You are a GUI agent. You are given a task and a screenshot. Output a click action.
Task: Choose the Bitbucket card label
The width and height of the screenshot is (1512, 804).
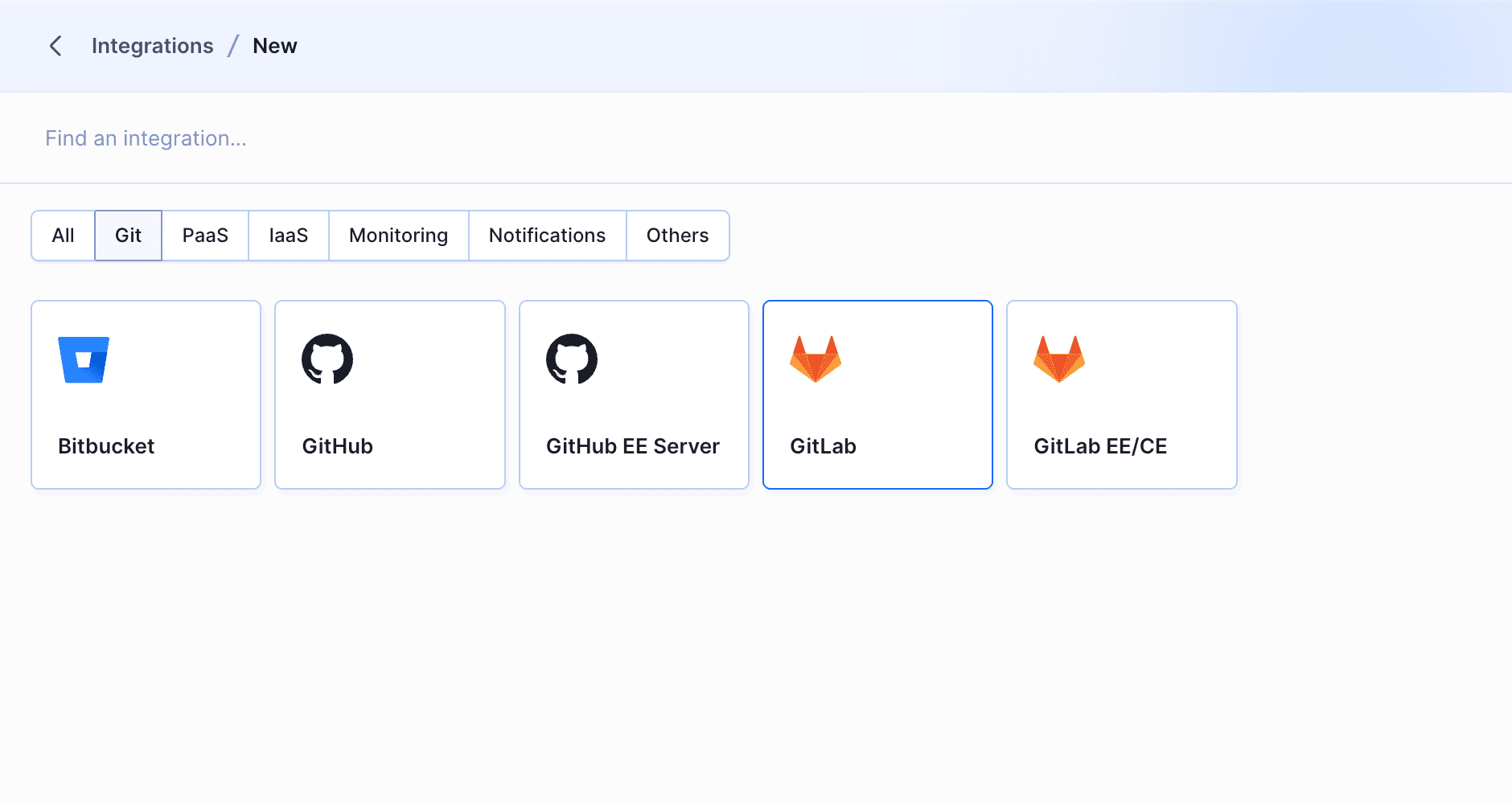tap(106, 446)
